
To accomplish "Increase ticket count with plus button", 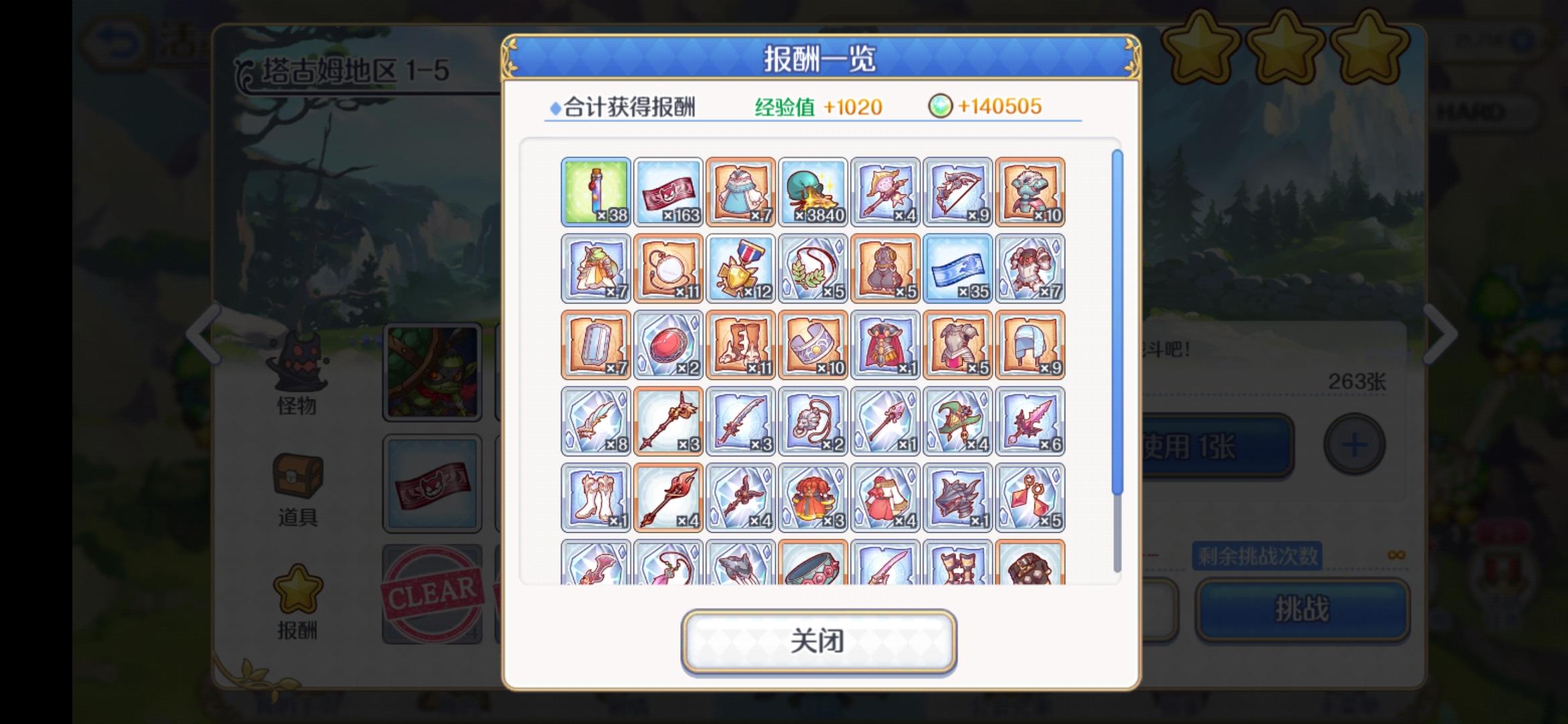I will click(1354, 444).
